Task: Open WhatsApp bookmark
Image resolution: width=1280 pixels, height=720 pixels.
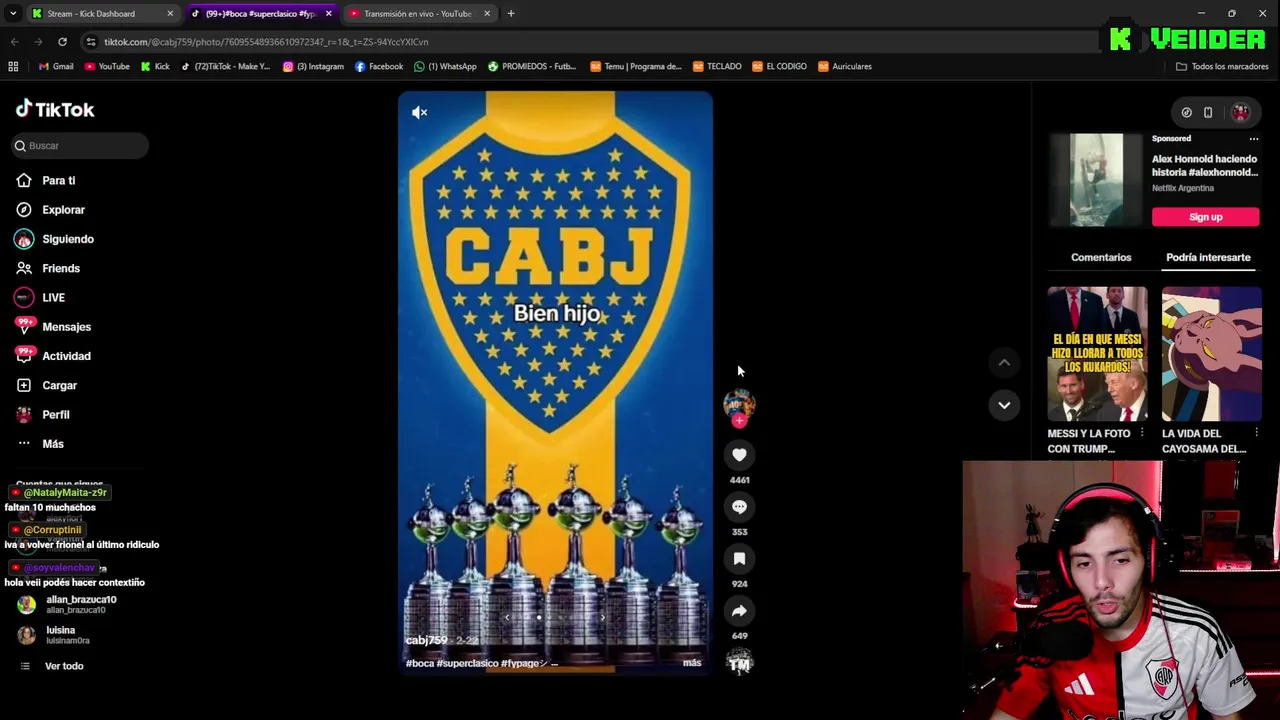Action: pos(445,67)
